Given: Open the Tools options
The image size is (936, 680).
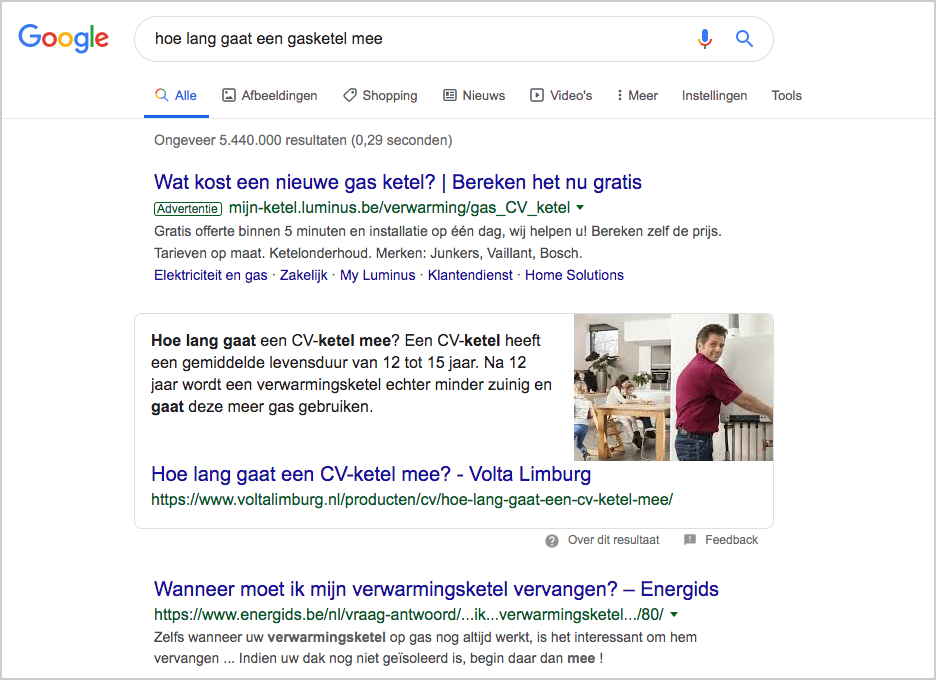Looking at the screenshot, I should click(x=787, y=96).
